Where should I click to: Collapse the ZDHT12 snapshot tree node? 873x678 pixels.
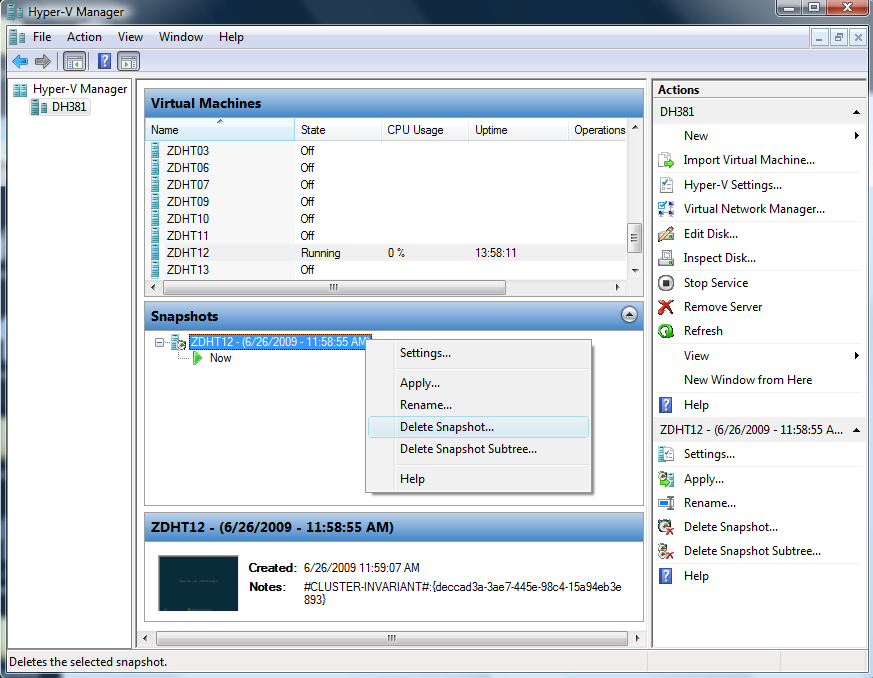[x=160, y=342]
